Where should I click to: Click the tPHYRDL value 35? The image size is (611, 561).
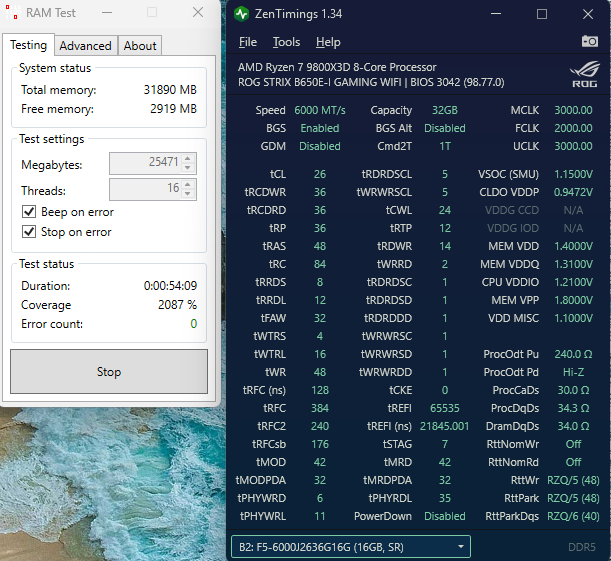coord(445,498)
